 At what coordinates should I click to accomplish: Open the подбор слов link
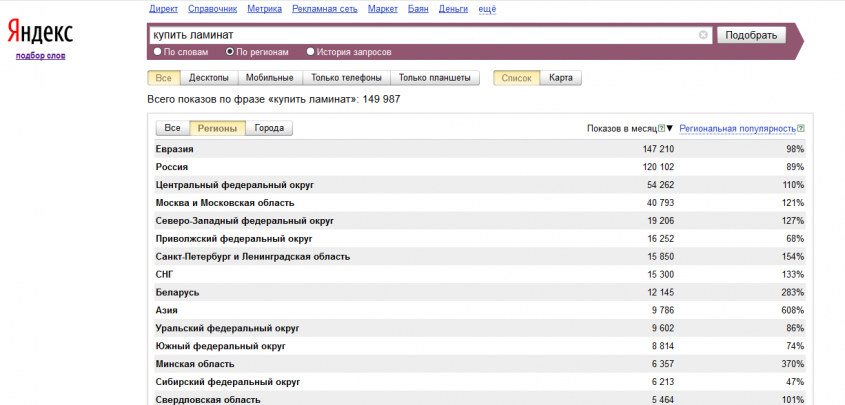41,55
